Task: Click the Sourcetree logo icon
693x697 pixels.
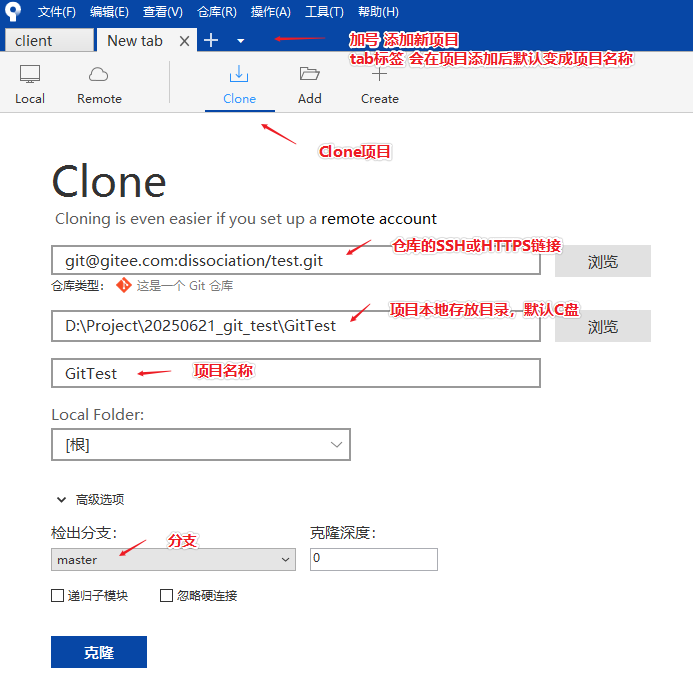Action: click(13, 12)
